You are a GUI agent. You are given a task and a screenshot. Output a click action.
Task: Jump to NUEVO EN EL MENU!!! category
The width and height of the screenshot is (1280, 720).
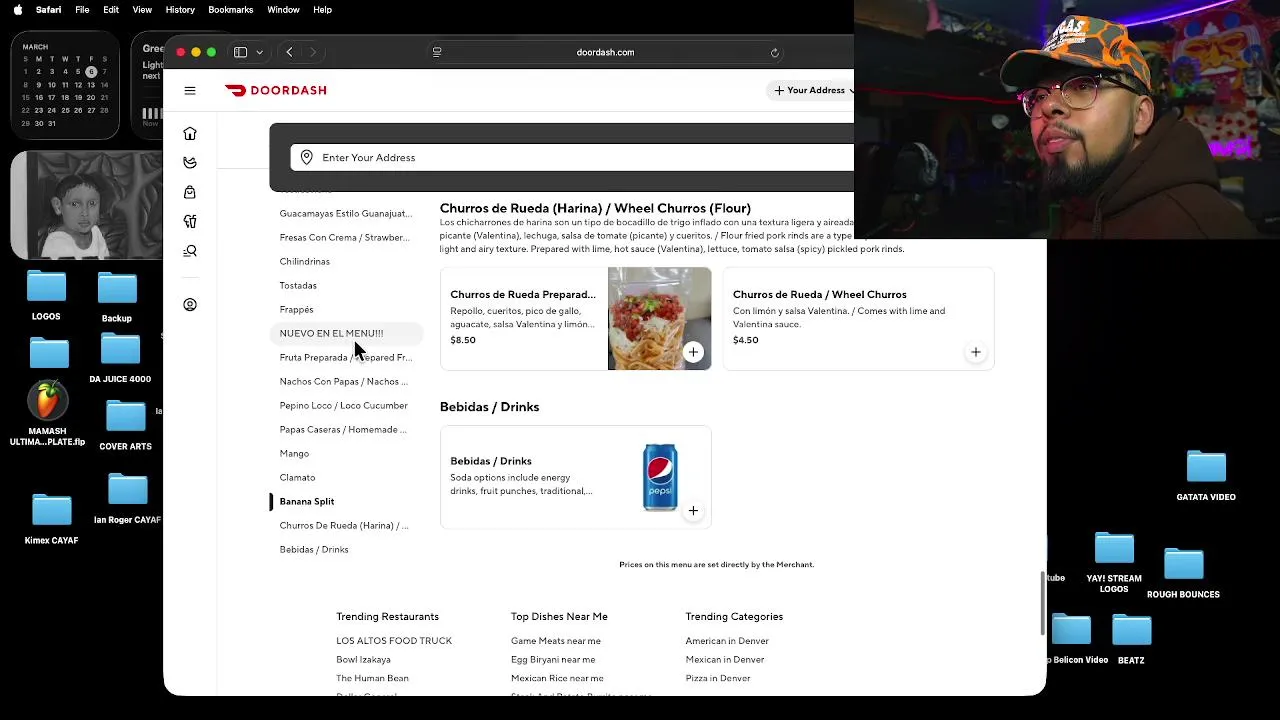pos(346,334)
